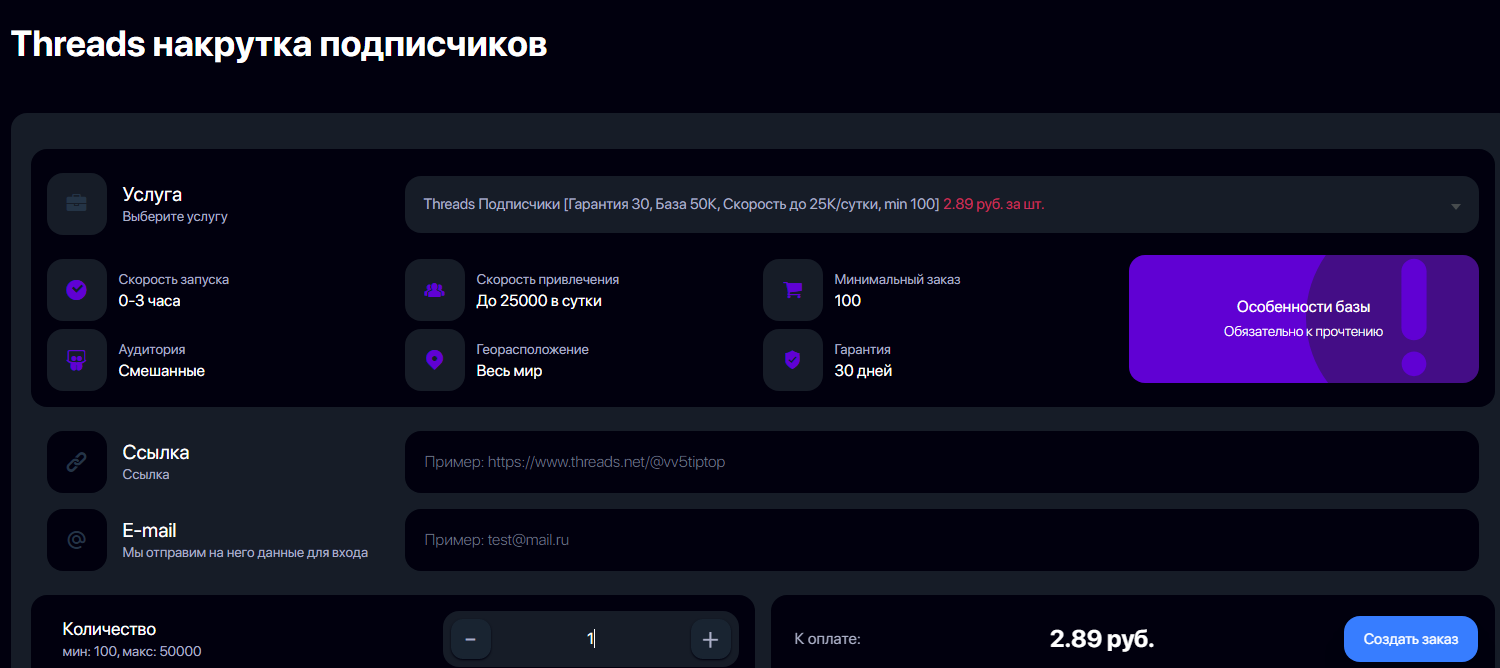Click the shopping cart icon for Минимальный заказ
Viewport: 1500px width, 668px height.
click(792, 290)
